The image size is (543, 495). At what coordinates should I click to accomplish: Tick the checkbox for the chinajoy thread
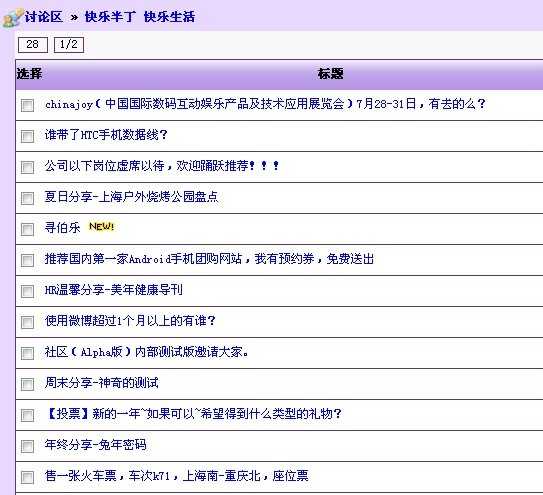27,105
